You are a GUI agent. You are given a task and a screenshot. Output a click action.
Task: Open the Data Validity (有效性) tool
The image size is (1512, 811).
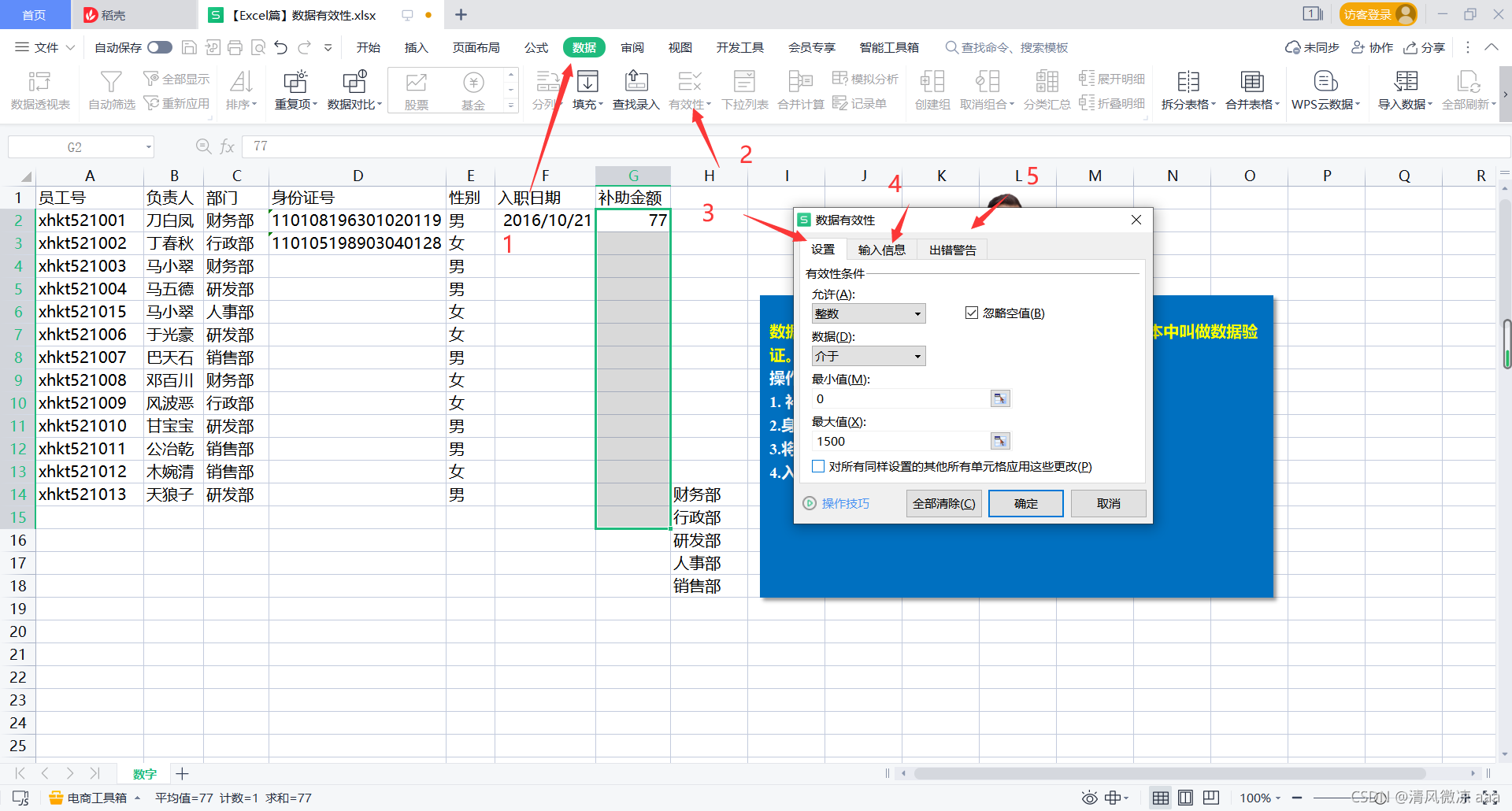coord(689,90)
